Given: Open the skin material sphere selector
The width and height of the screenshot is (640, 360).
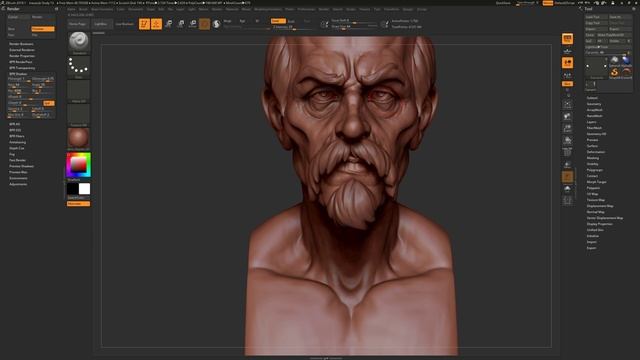Looking at the screenshot, I should (78, 139).
